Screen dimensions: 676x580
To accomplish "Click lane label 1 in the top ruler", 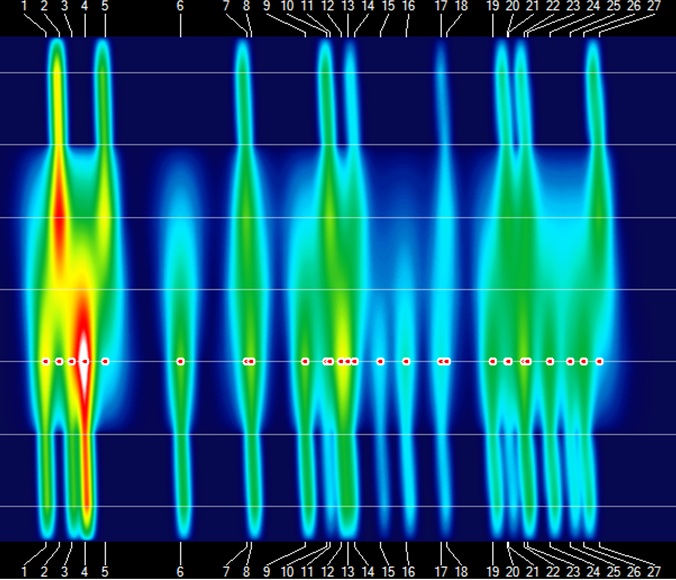I will pyautogui.click(x=24, y=6).
